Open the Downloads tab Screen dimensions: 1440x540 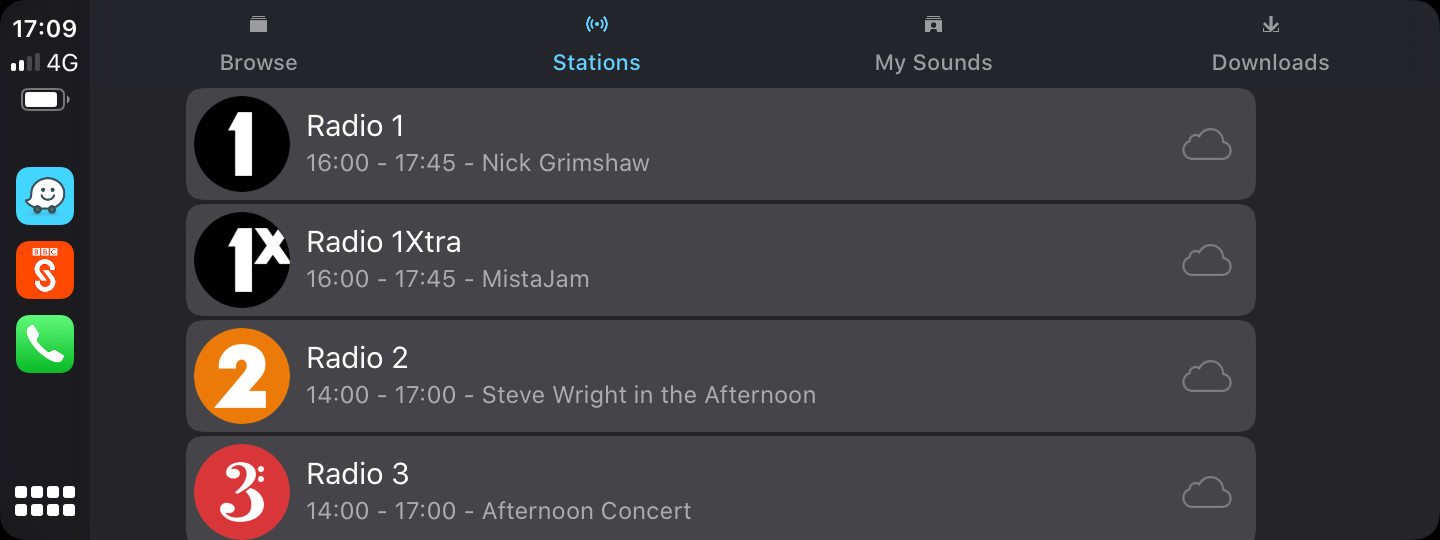pyautogui.click(x=1270, y=45)
